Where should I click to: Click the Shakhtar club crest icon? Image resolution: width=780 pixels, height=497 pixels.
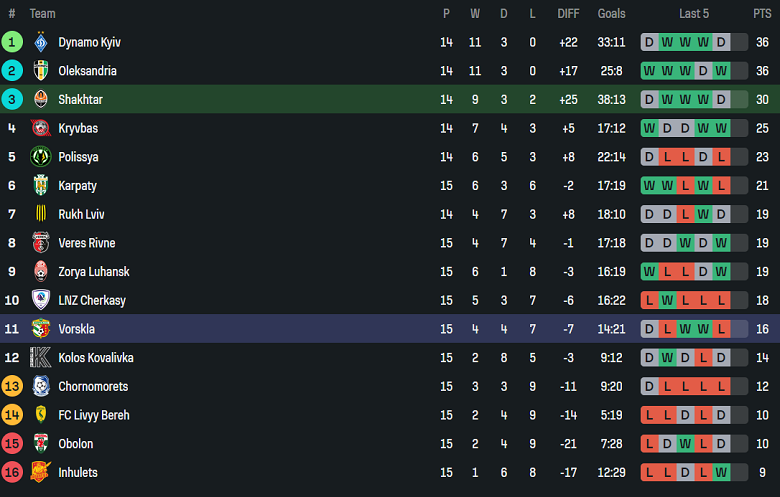[41, 100]
